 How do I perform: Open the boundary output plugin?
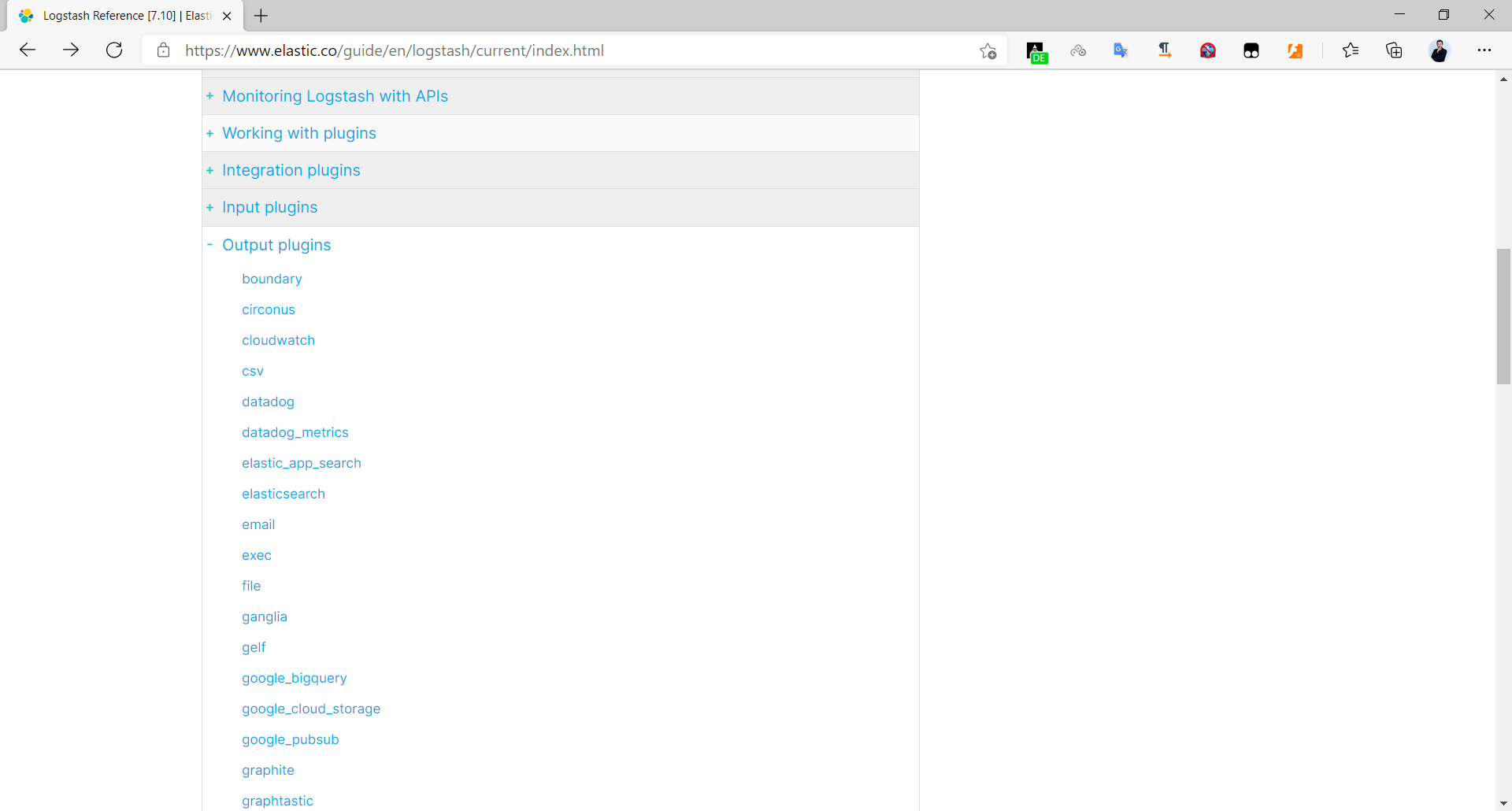point(272,279)
